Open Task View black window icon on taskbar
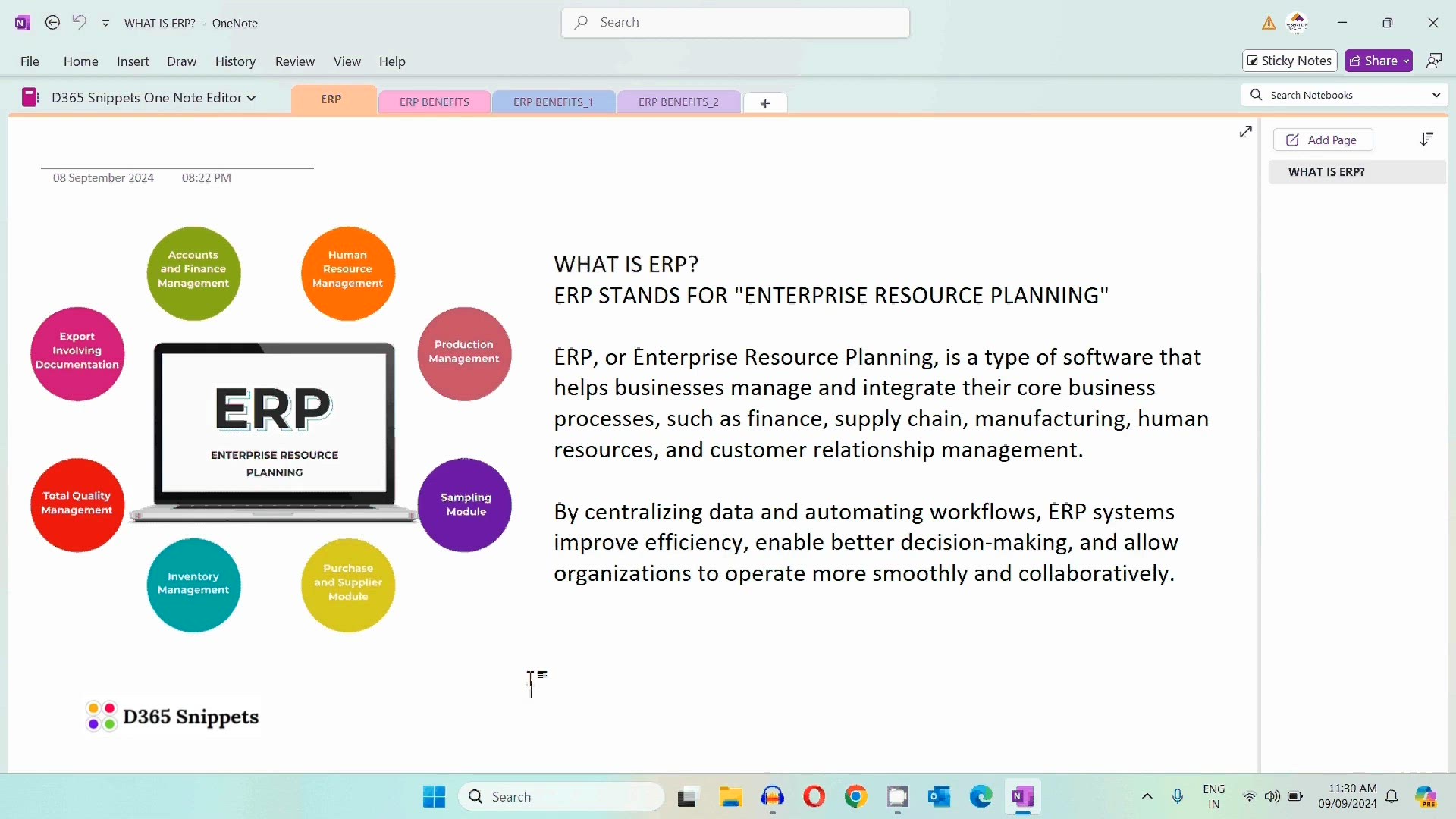Screen dimensions: 1456x819 pyautogui.click(x=687, y=797)
